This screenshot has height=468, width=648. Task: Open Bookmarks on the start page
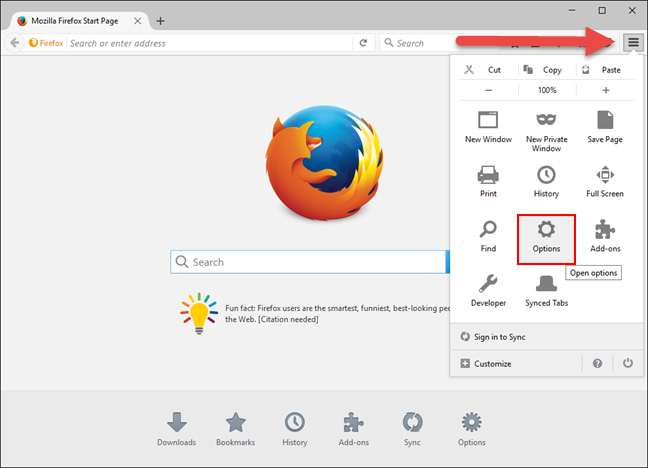click(x=236, y=429)
